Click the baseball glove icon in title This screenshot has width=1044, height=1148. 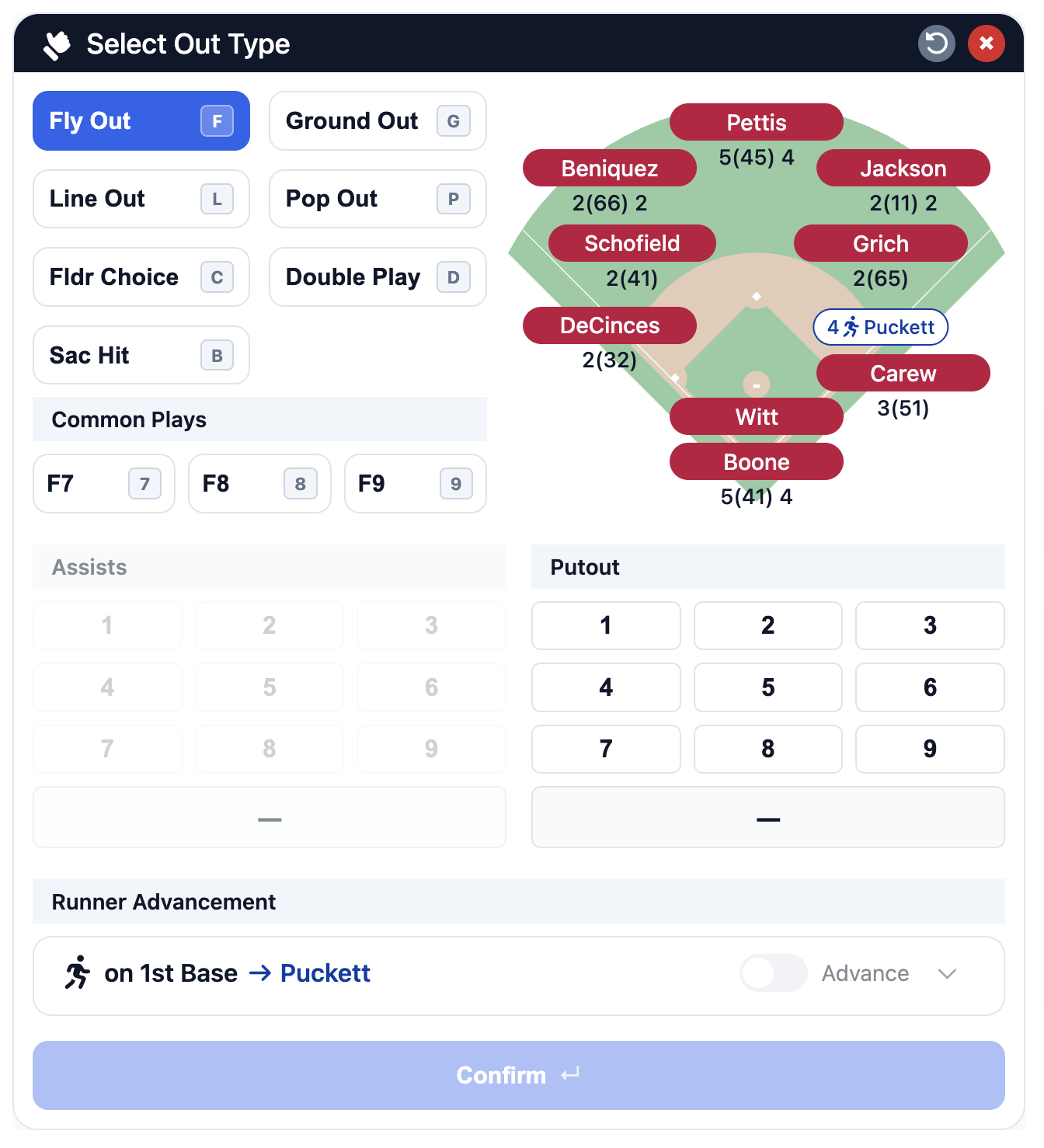pos(57,45)
